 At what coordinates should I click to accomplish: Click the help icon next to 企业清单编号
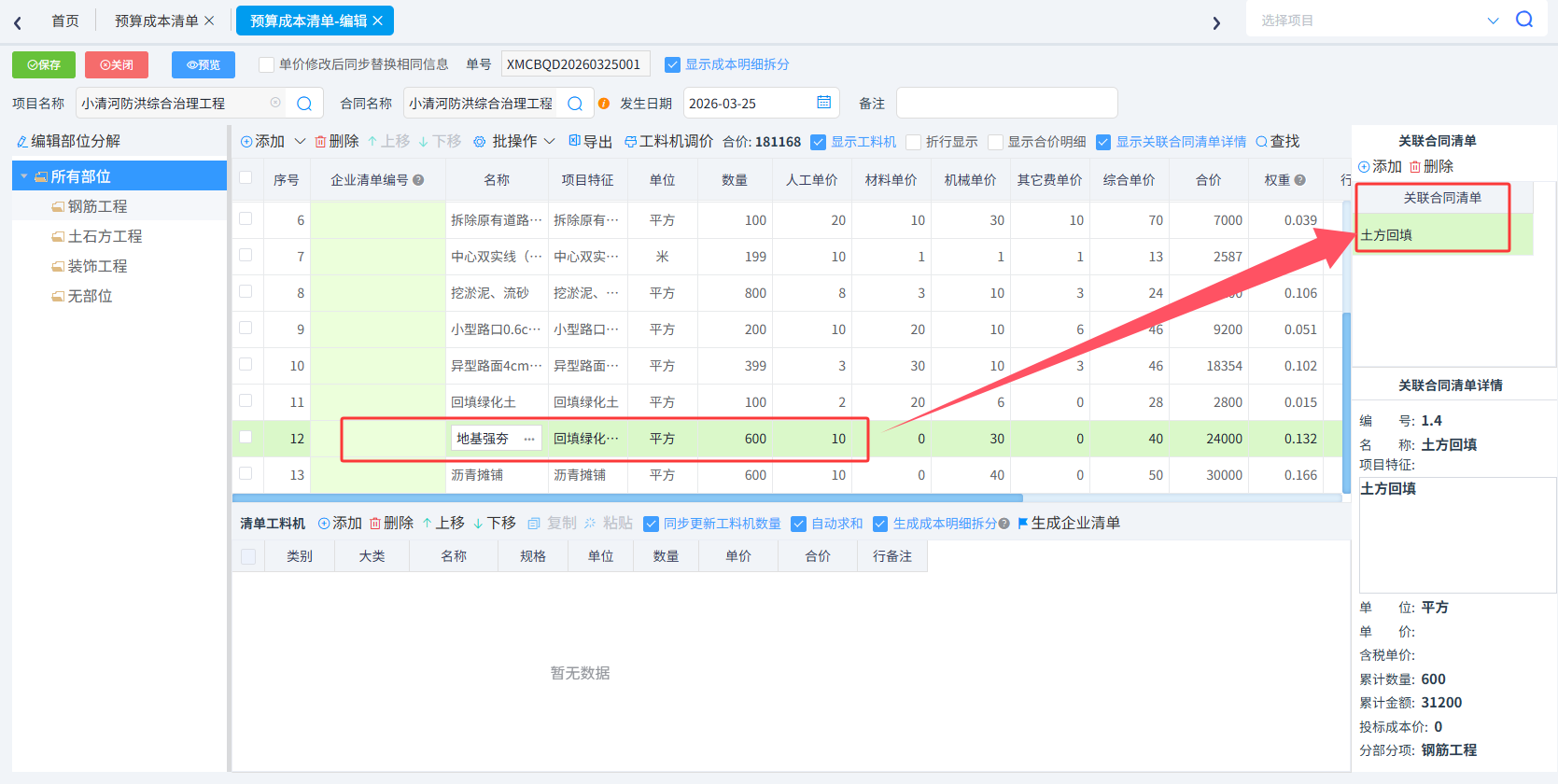418,180
